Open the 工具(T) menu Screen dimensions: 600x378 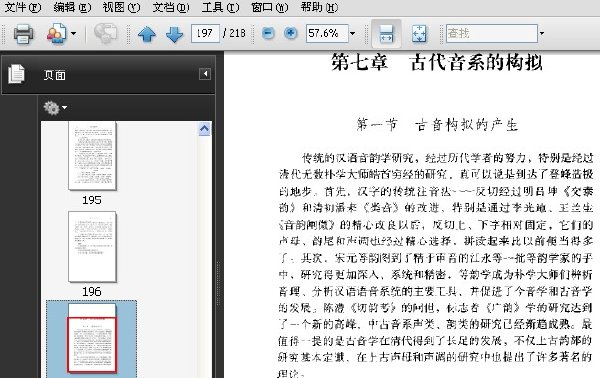click(x=220, y=7)
